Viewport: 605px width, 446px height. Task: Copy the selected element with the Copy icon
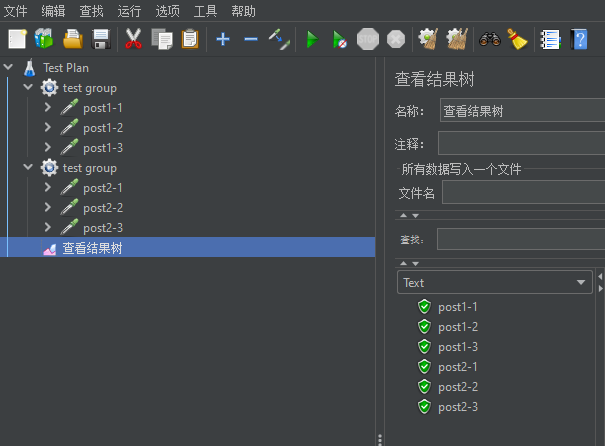click(162, 39)
